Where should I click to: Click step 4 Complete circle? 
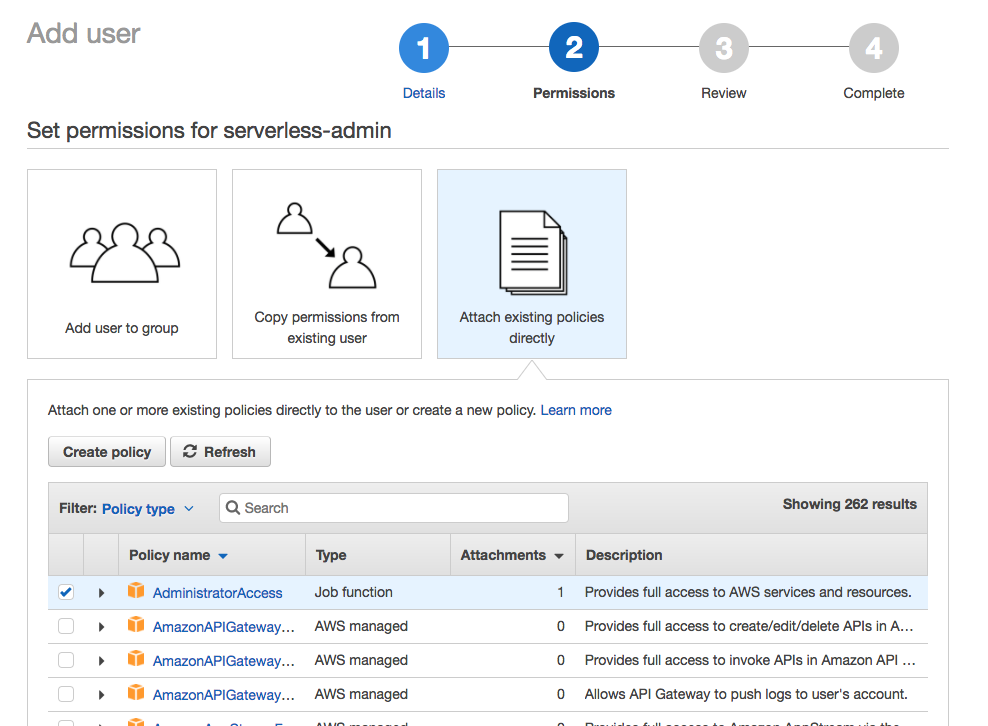pyautogui.click(x=873, y=49)
